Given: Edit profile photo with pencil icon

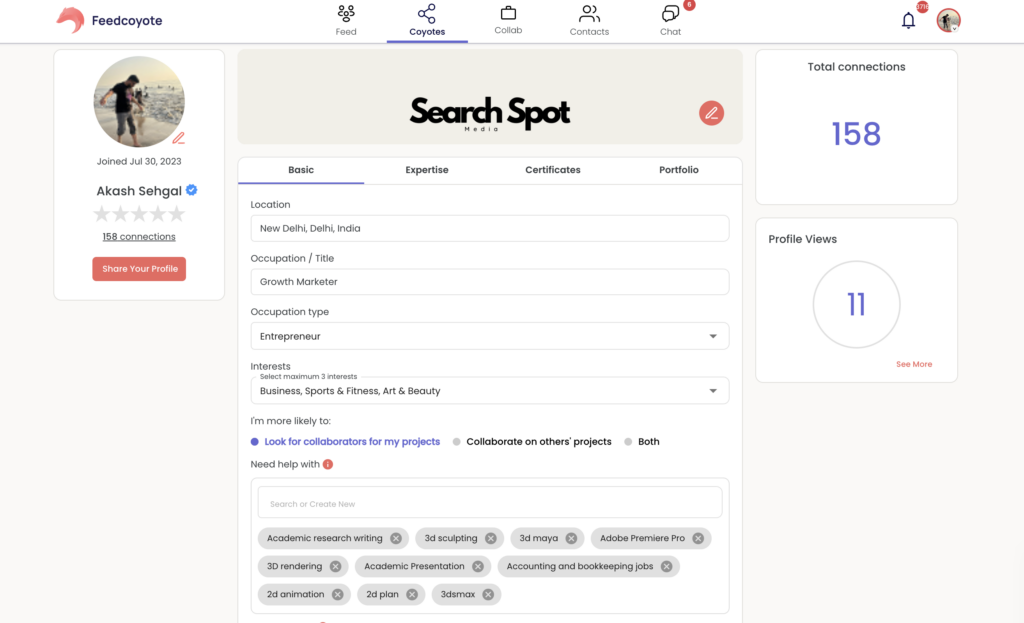Looking at the screenshot, I should click(x=179, y=138).
